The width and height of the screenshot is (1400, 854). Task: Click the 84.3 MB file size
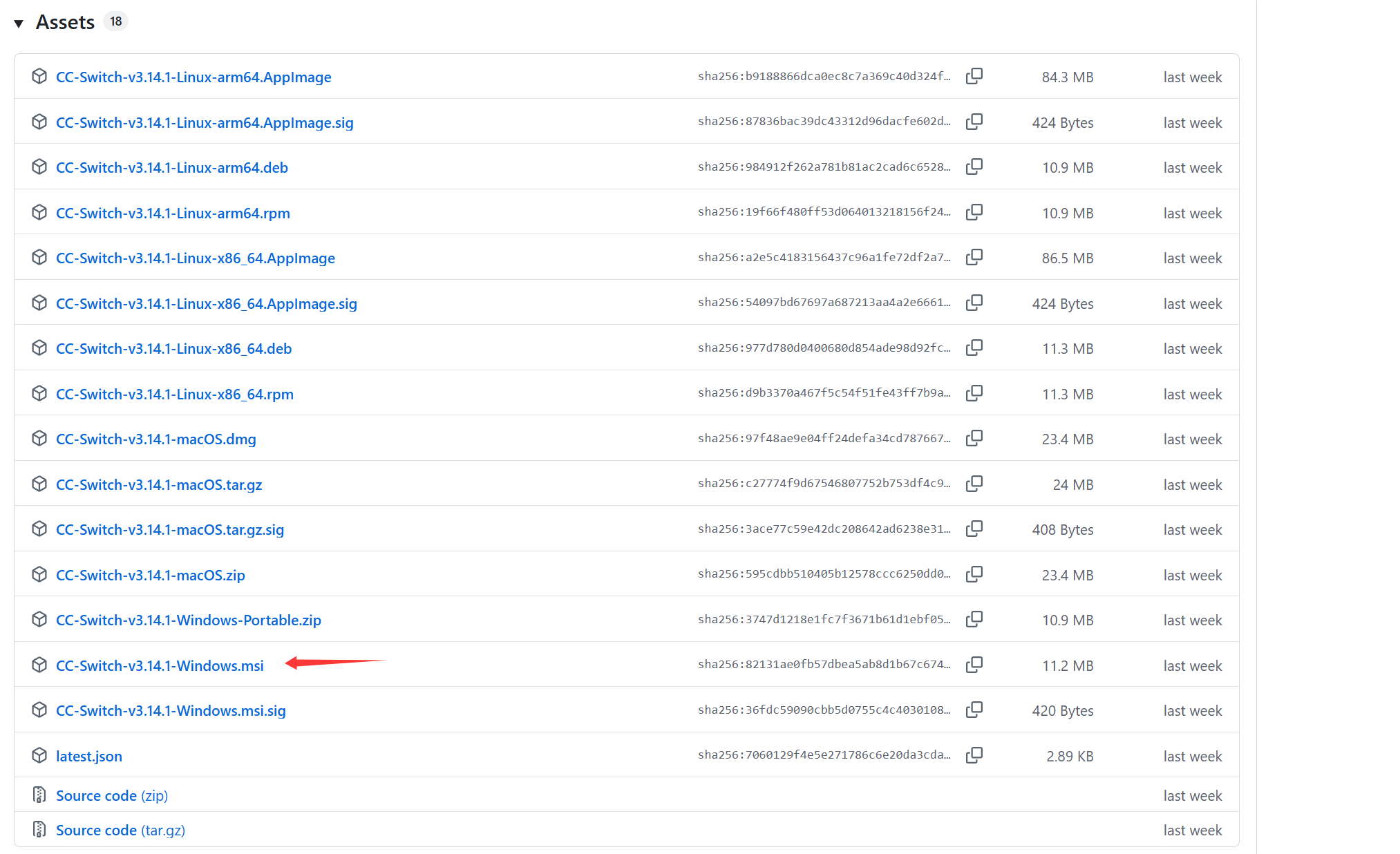[1068, 77]
